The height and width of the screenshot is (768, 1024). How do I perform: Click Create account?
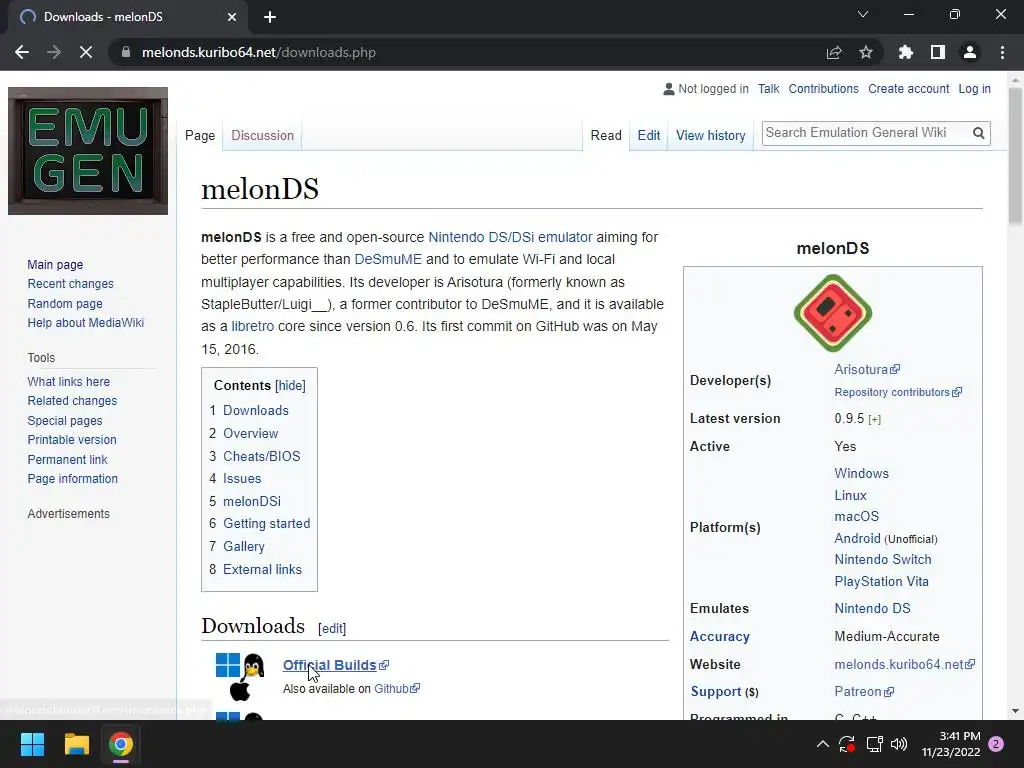point(908,89)
